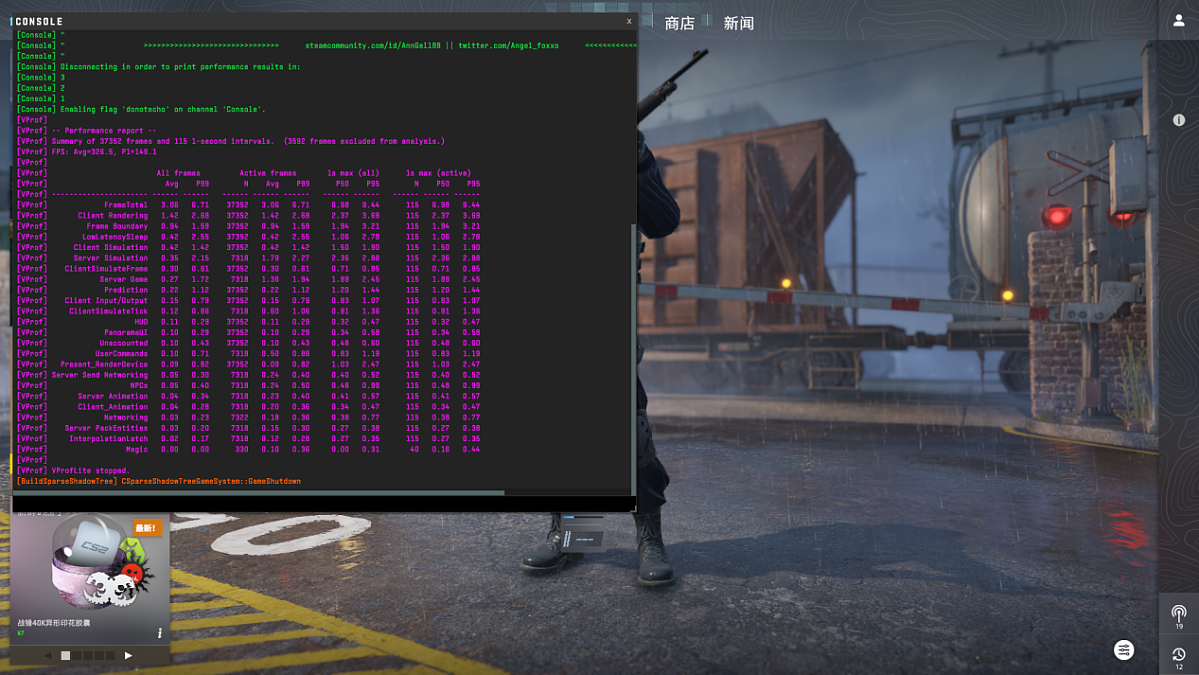
Task: Click the CONSOLE title text
Action: point(39,21)
